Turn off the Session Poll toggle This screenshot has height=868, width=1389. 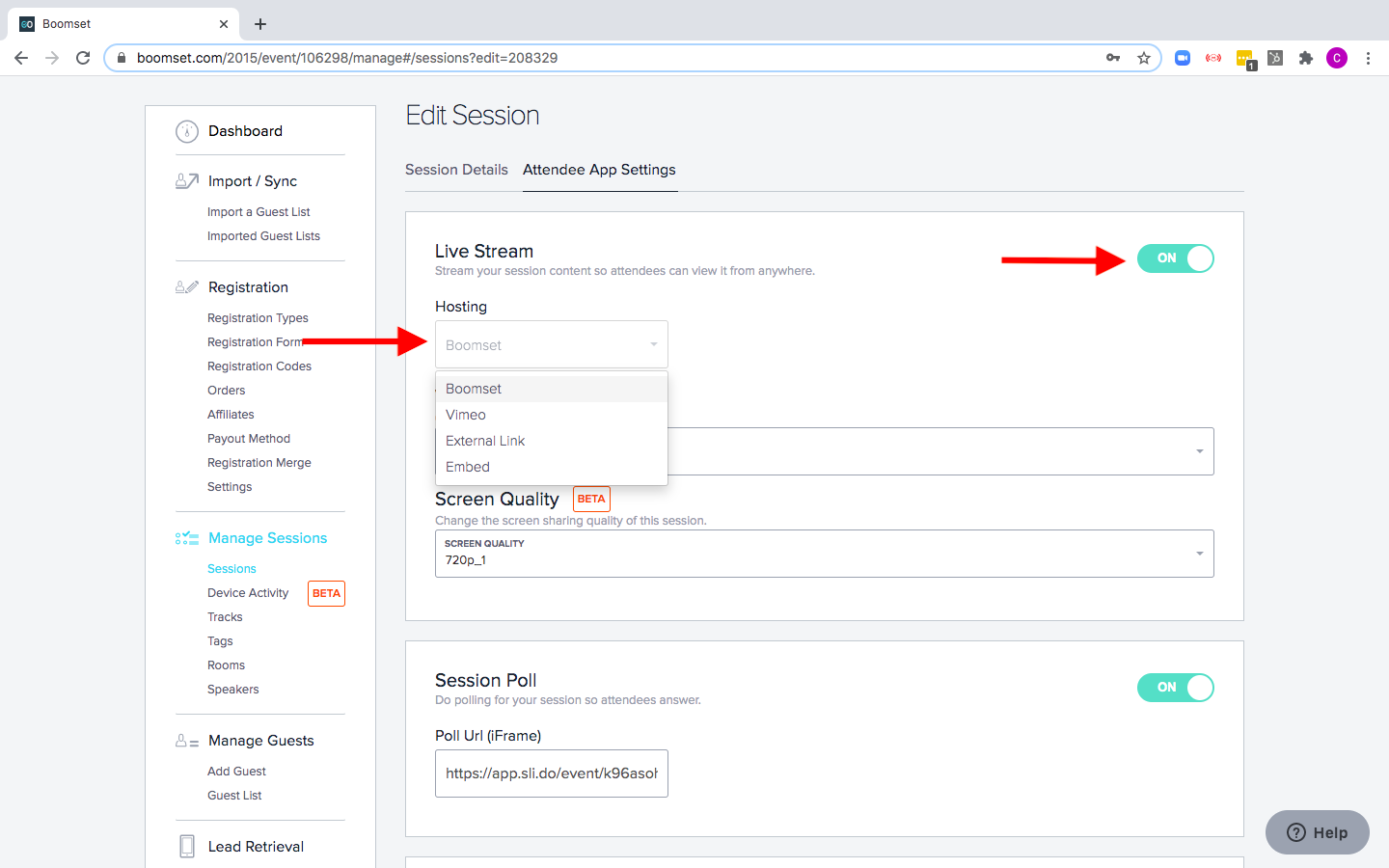pos(1175,688)
